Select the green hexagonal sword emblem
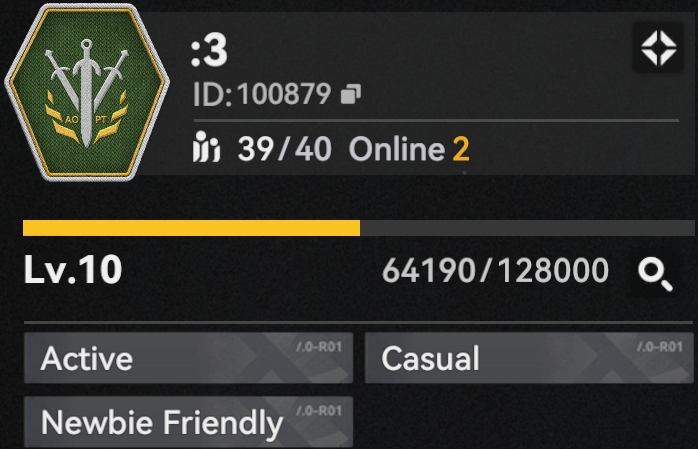Image resolution: width=698 pixels, height=449 pixels. coord(87,92)
